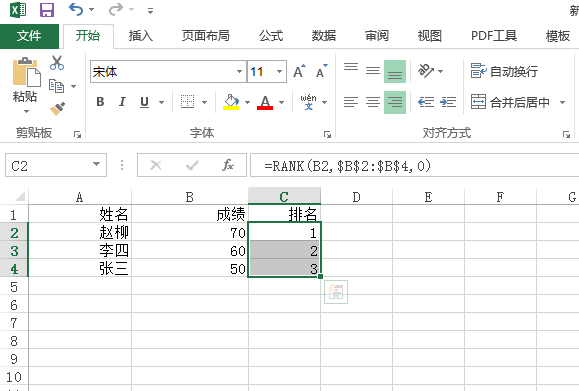Expand 合并后居中 options arrow
Image resolution: width=579 pixels, height=391 pixels.
click(x=562, y=102)
